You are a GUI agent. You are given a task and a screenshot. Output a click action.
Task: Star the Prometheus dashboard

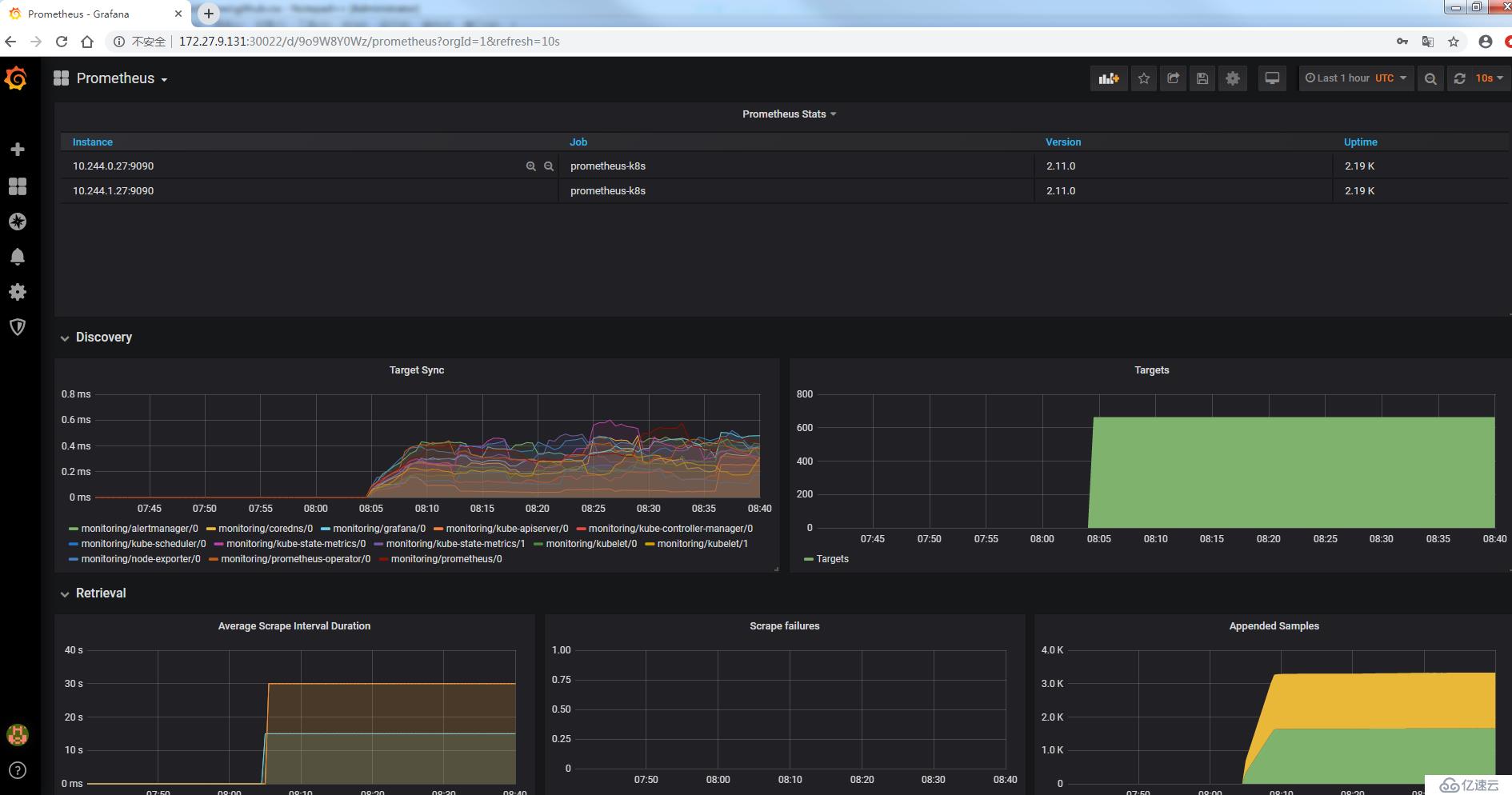click(x=1144, y=78)
